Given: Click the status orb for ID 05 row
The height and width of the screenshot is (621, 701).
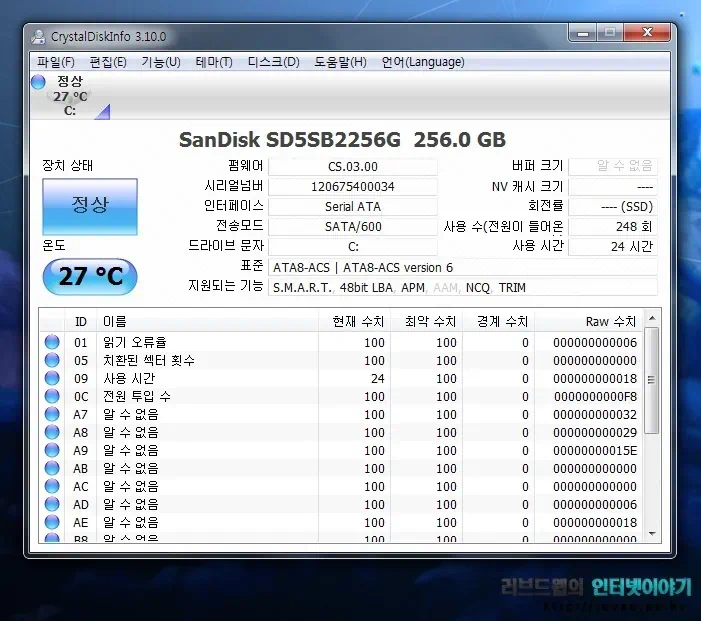Looking at the screenshot, I should tap(52, 360).
